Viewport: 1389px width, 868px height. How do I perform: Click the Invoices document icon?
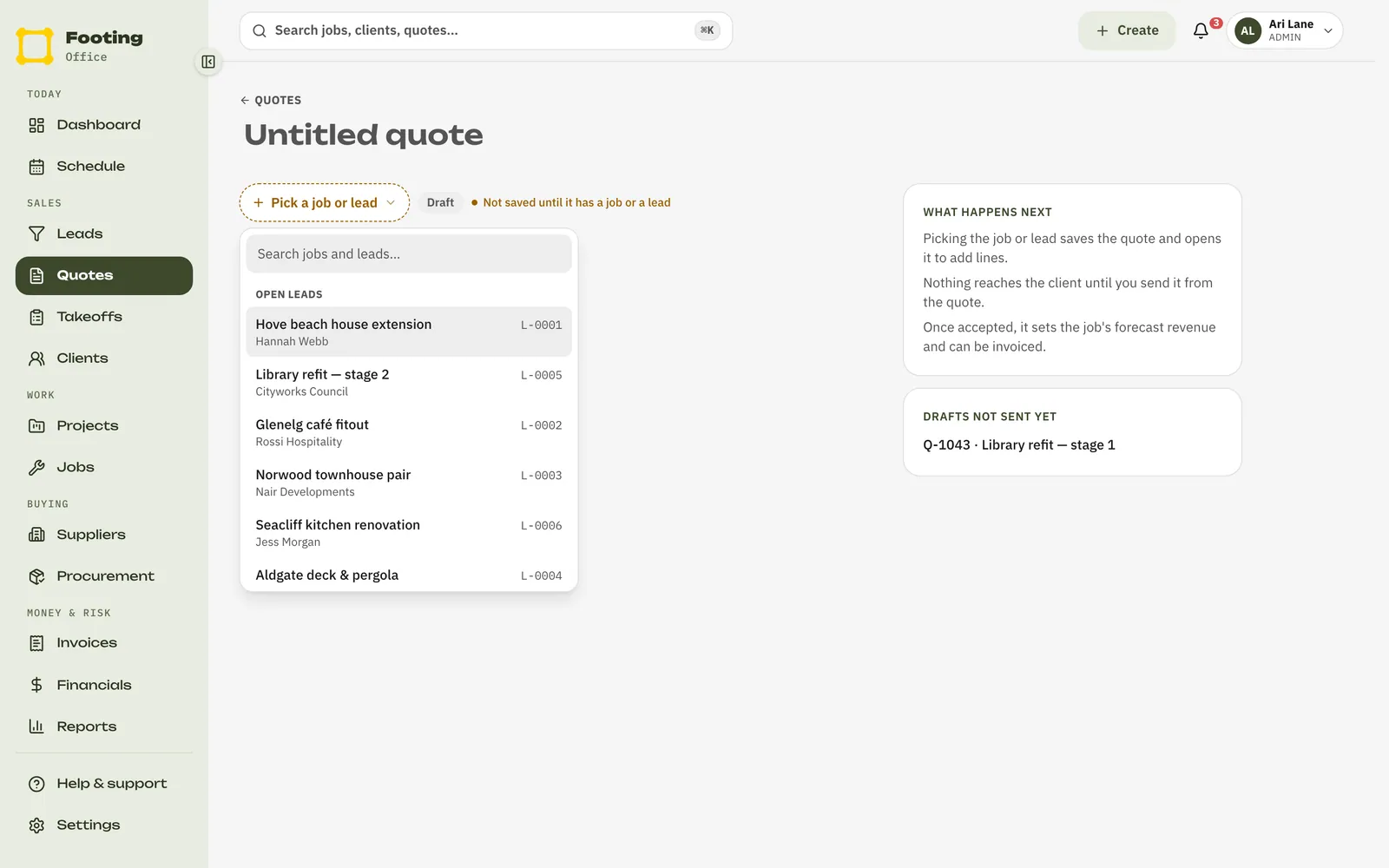pyautogui.click(x=36, y=643)
